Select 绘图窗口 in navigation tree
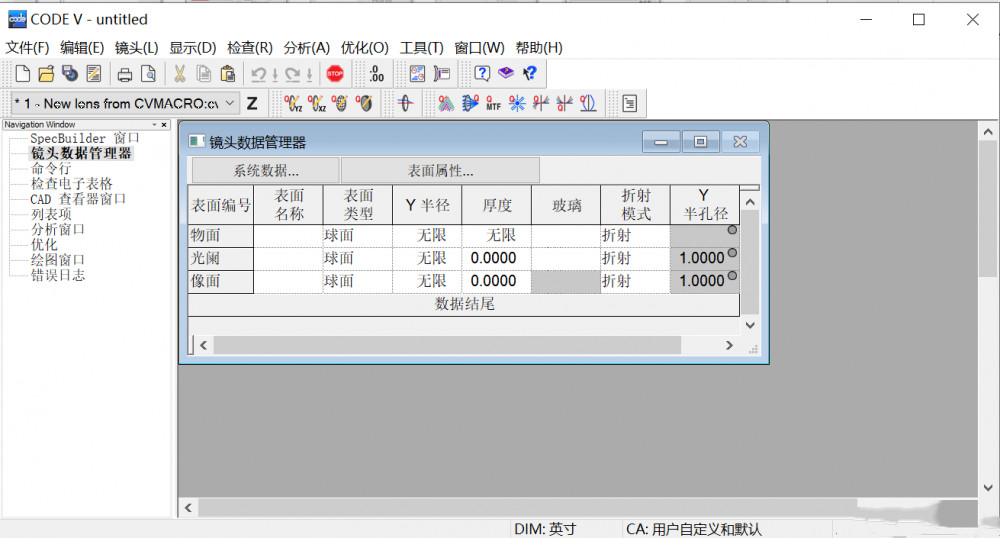Screen dimensions: 1000x538 (x=57, y=260)
